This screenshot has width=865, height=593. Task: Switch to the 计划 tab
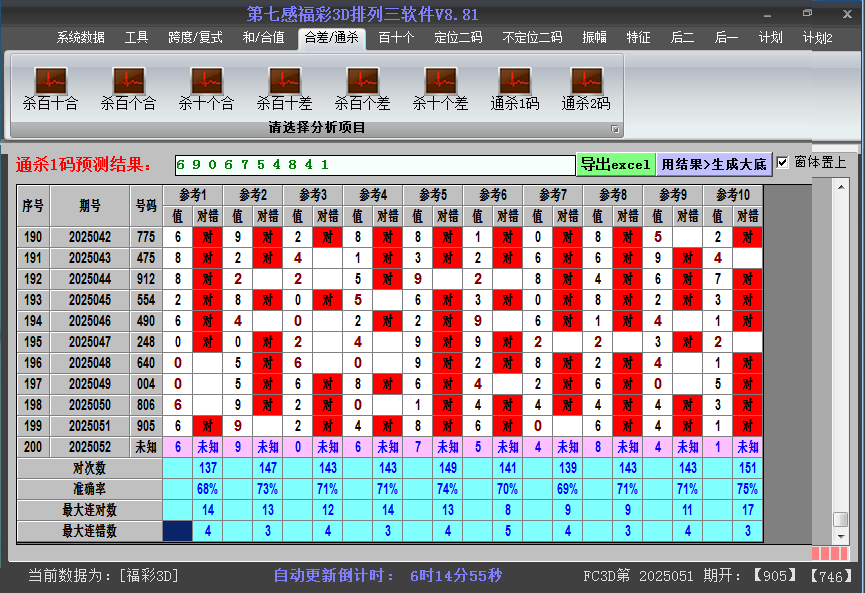770,38
